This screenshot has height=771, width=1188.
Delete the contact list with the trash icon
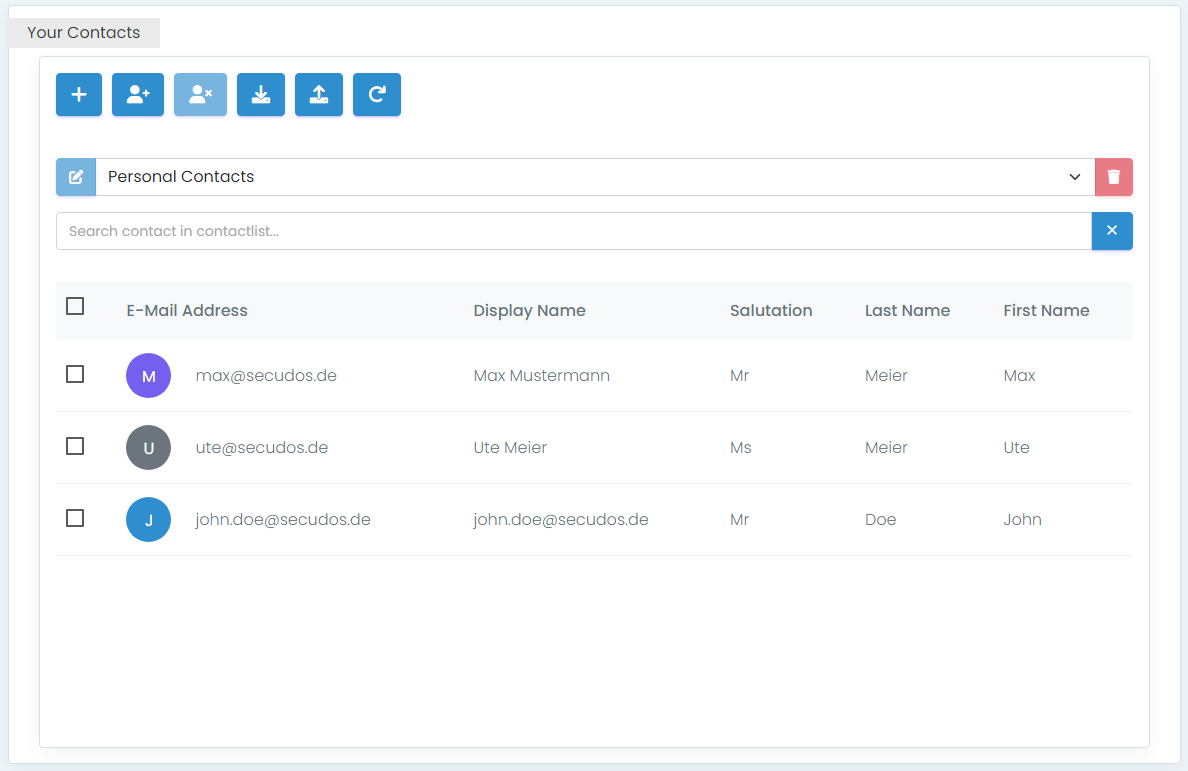tap(1114, 177)
